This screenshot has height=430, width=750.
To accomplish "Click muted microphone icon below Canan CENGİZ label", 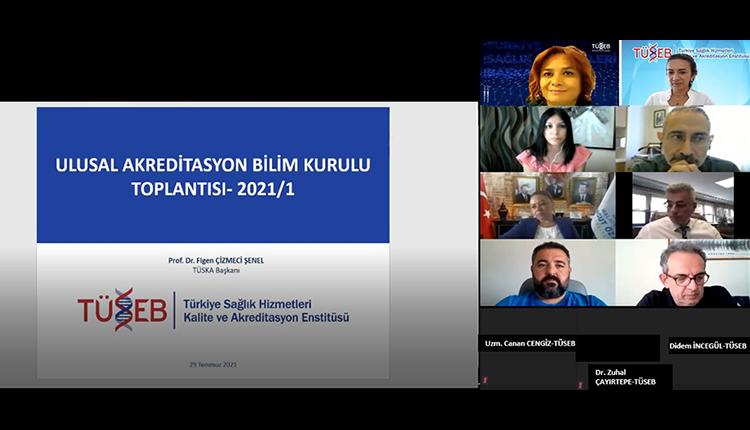I will click(x=485, y=380).
